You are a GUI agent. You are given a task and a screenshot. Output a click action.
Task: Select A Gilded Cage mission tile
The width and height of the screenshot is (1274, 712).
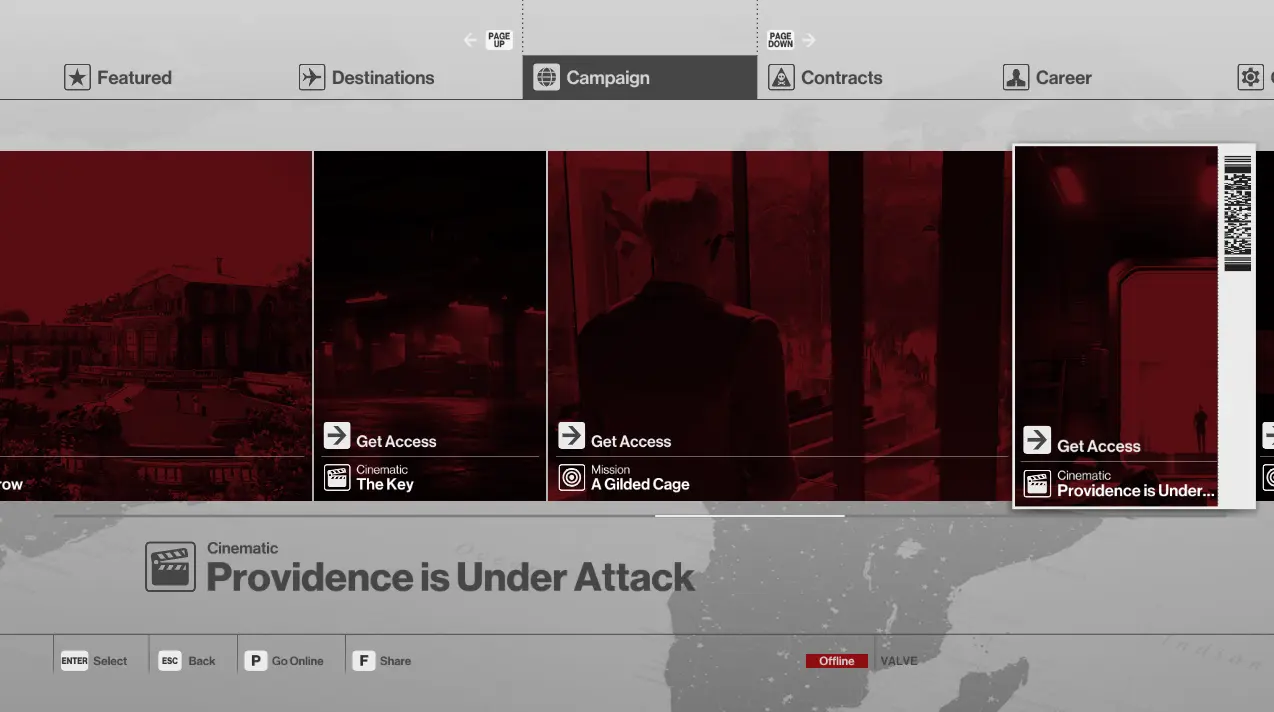coord(780,326)
